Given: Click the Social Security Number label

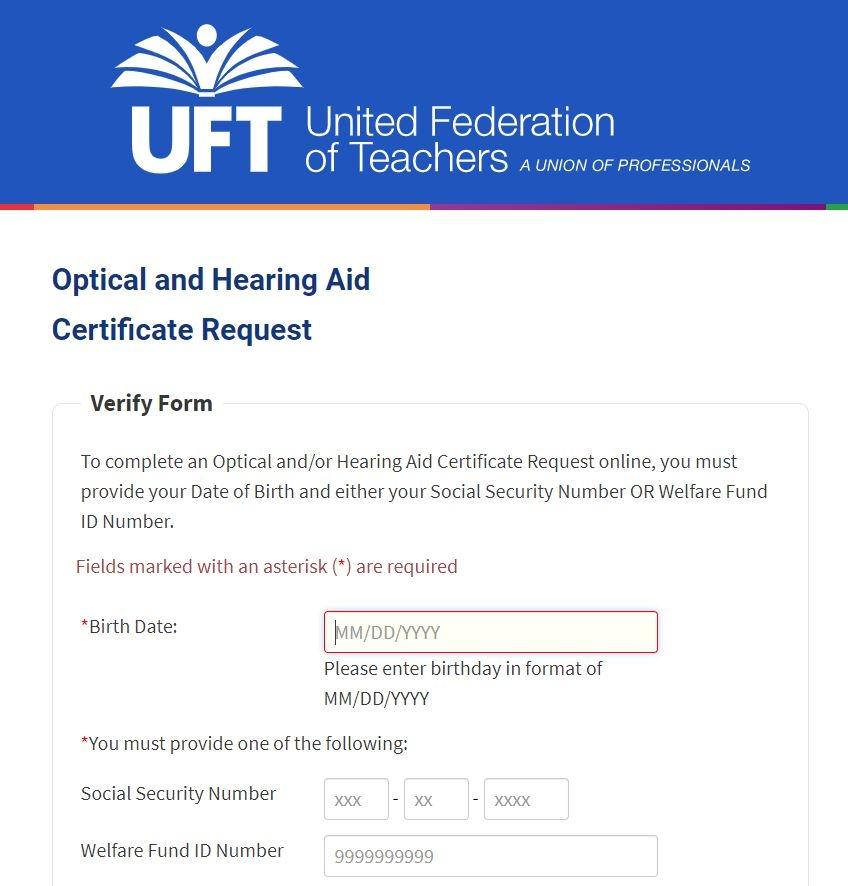Looking at the screenshot, I should pyautogui.click(x=178, y=794).
